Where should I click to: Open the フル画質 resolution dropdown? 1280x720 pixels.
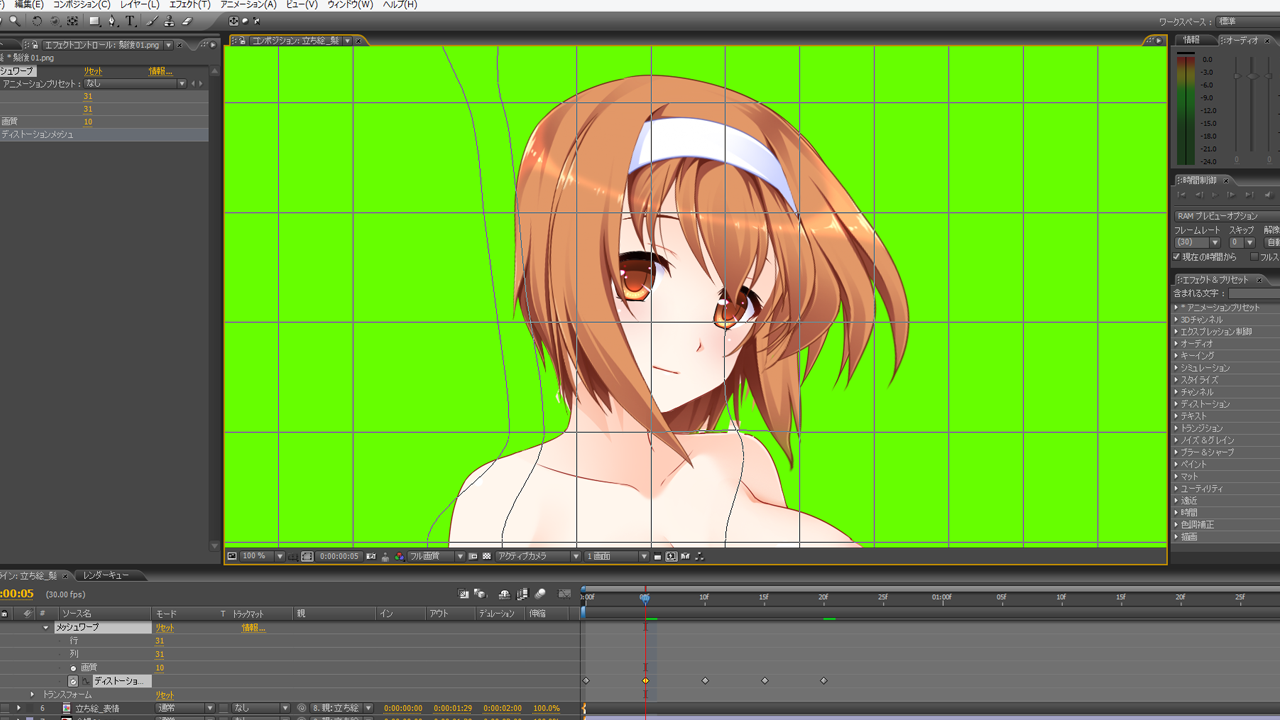[437, 556]
